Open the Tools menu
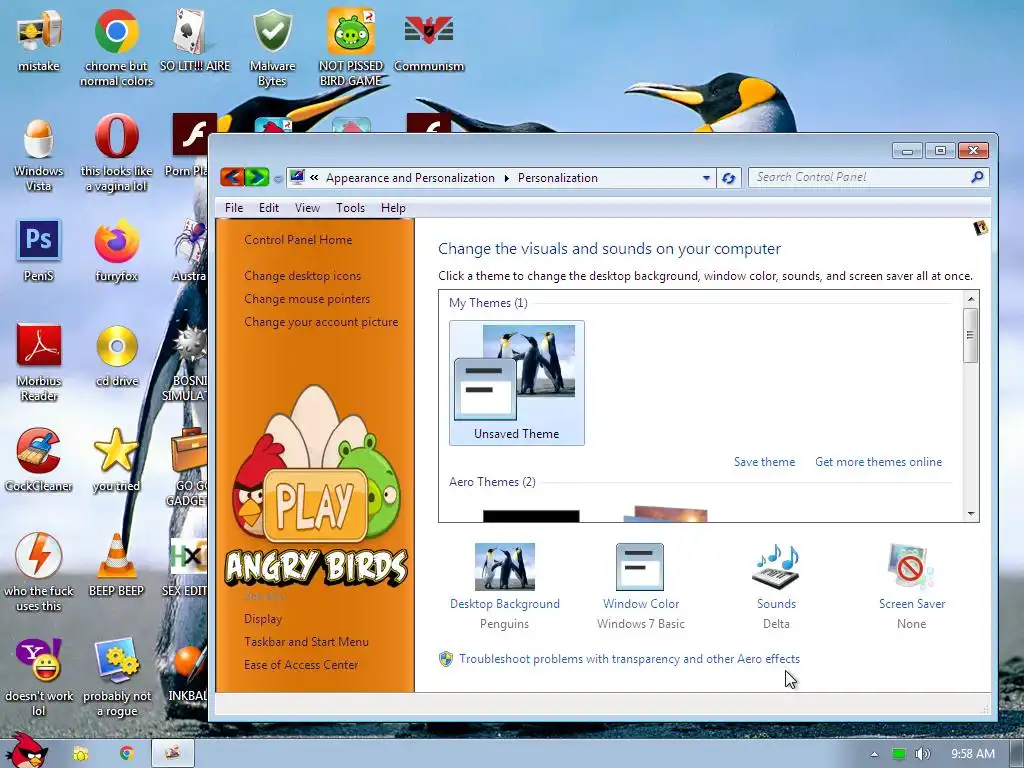This screenshot has height=768, width=1024. click(350, 208)
